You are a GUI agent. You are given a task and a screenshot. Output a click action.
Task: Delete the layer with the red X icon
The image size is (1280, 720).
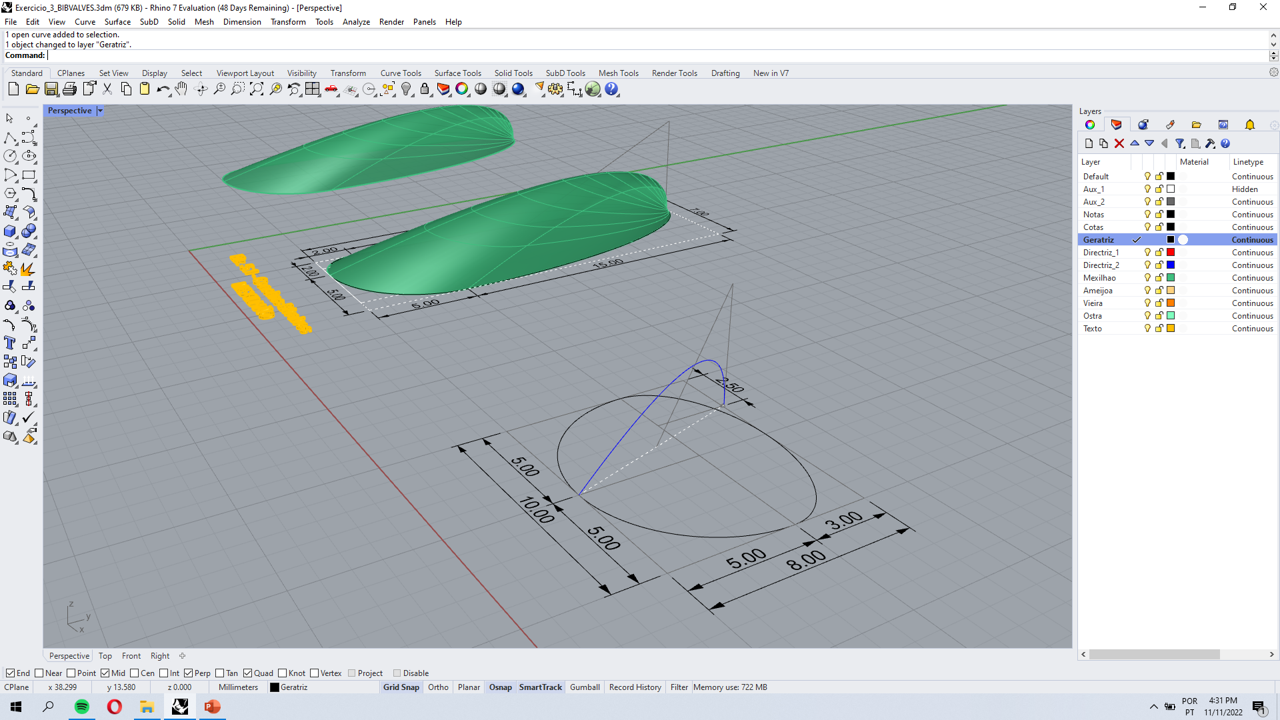click(1119, 144)
